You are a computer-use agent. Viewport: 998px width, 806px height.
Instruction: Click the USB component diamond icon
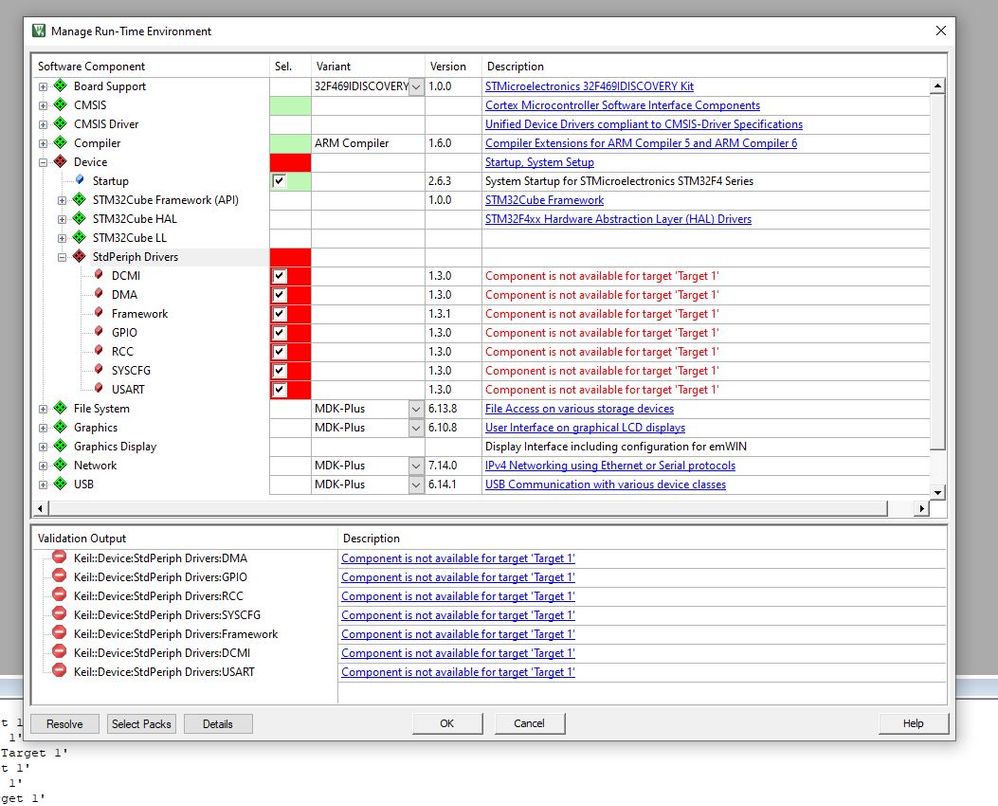coord(60,484)
